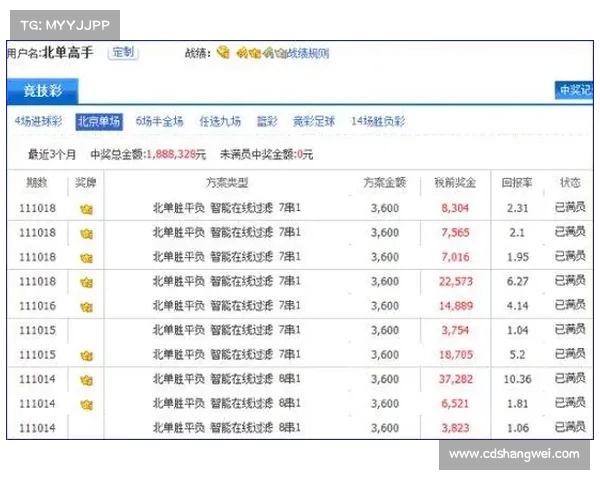Click the return rate 2.31
600x480 pixels.
(517, 208)
